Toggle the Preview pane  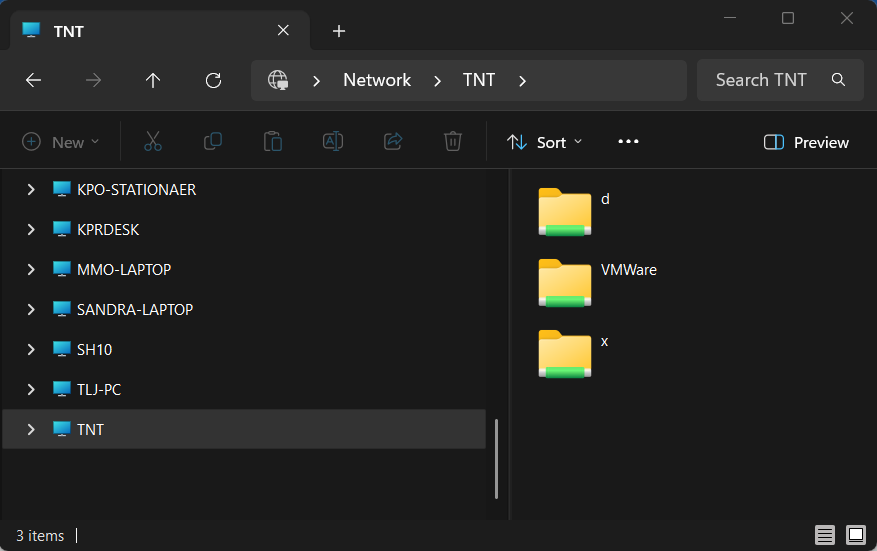tap(806, 143)
